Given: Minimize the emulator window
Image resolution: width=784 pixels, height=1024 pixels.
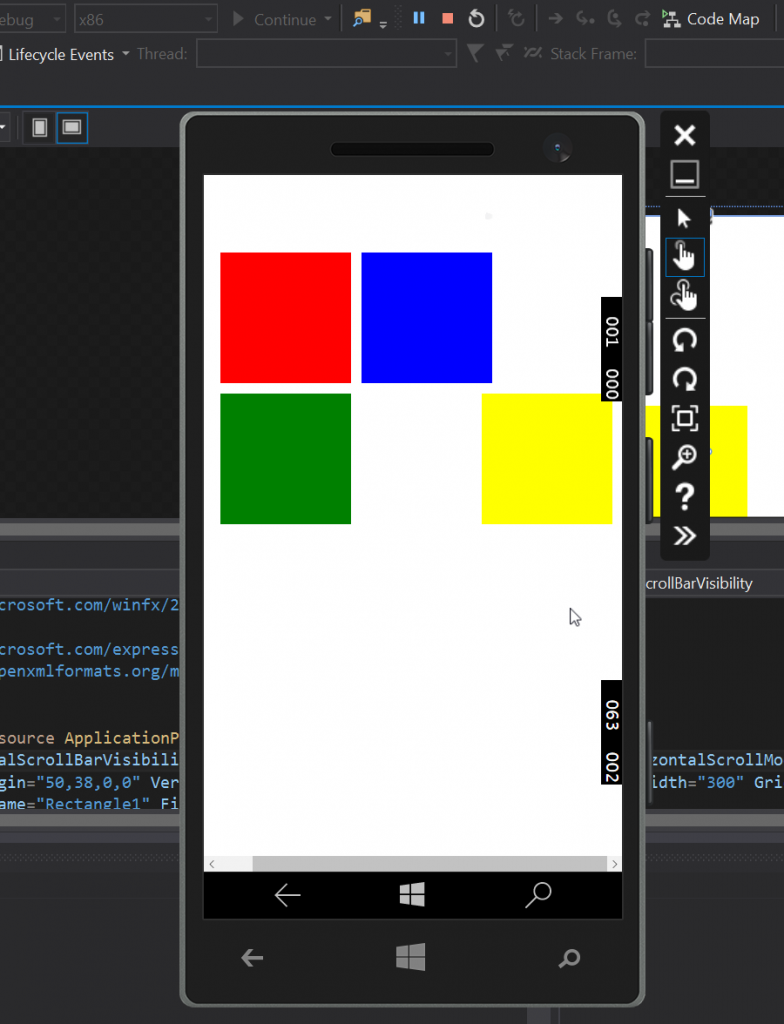Looking at the screenshot, I should [x=685, y=174].
